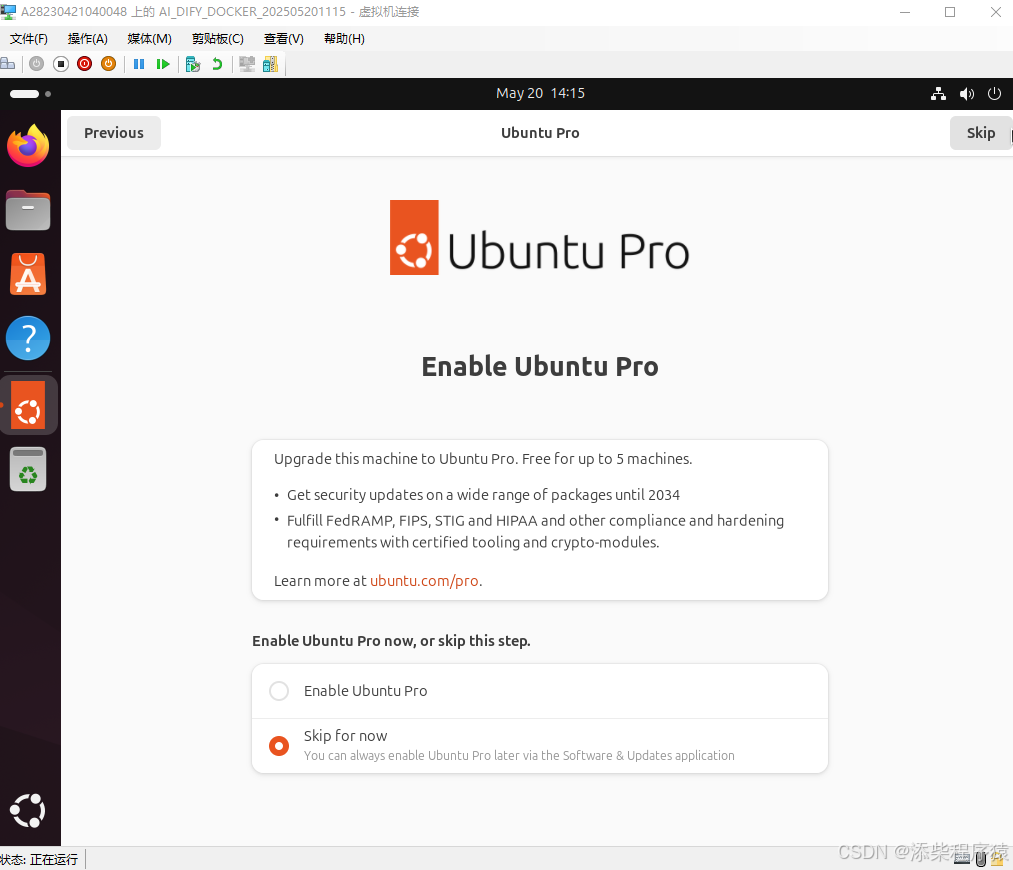
Task: Open the Files manager in the dock
Action: pos(28,211)
